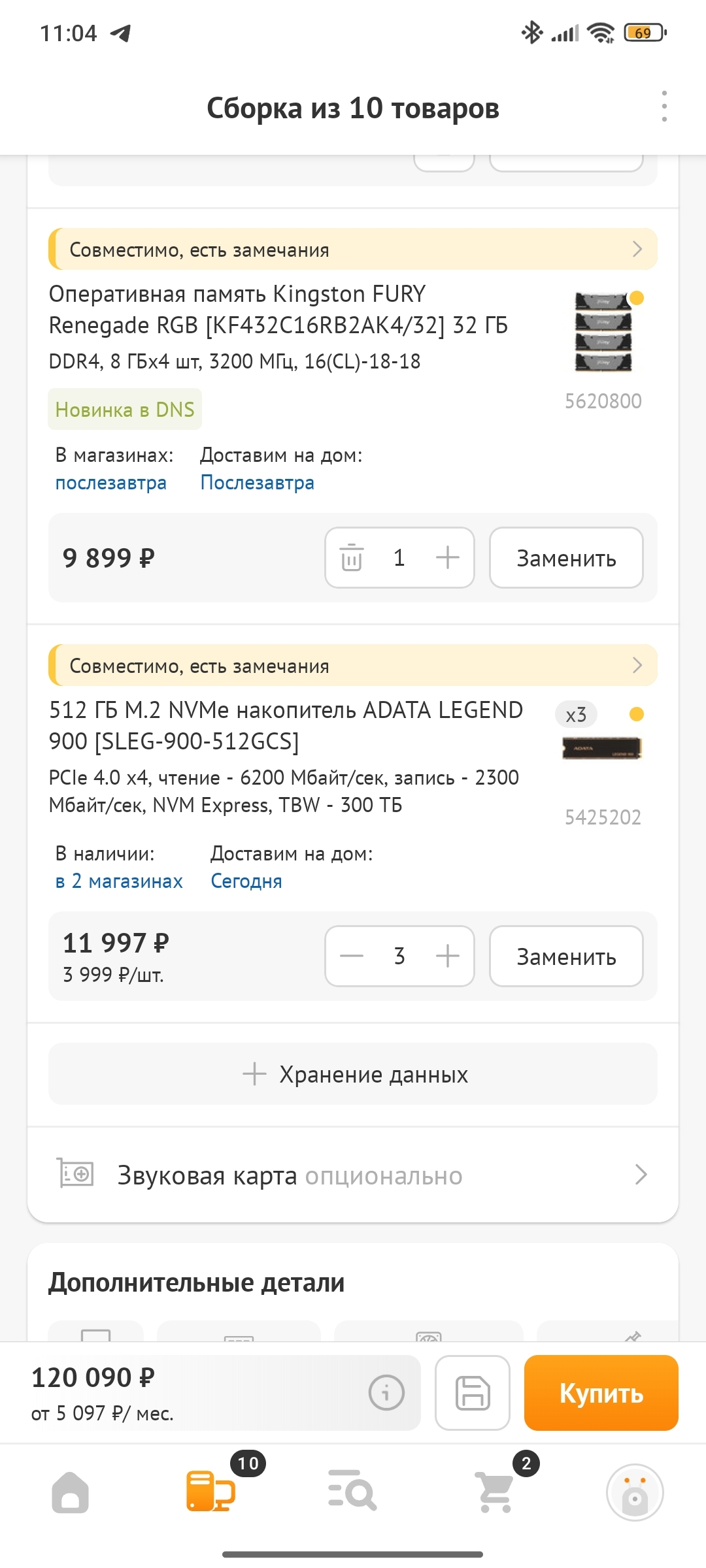This screenshot has height=1568, width=706.
Task: Expand compatibility note above Kingston RAM
Action: tap(353, 249)
